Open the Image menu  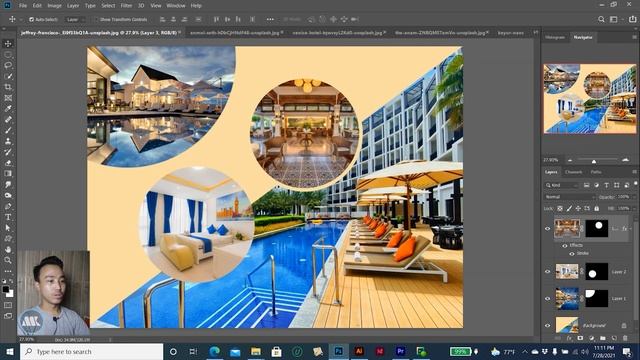pos(54,6)
